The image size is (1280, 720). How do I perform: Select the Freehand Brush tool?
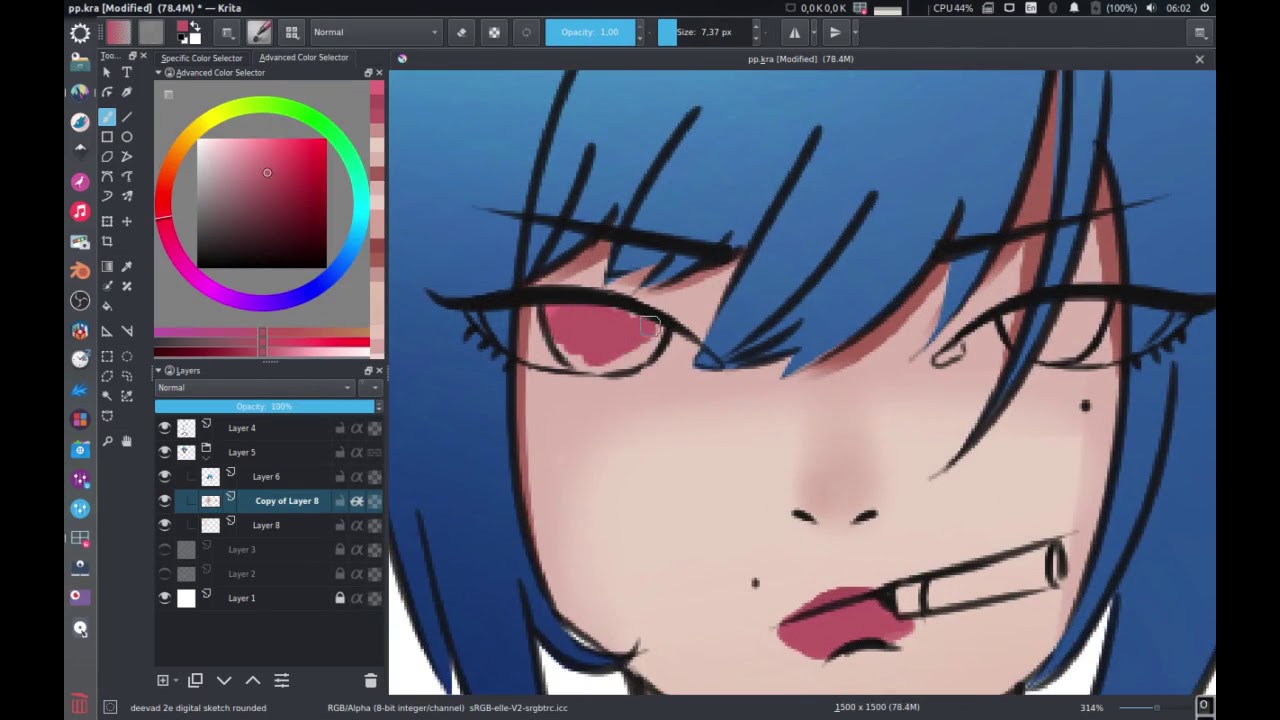pyautogui.click(x=107, y=118)
